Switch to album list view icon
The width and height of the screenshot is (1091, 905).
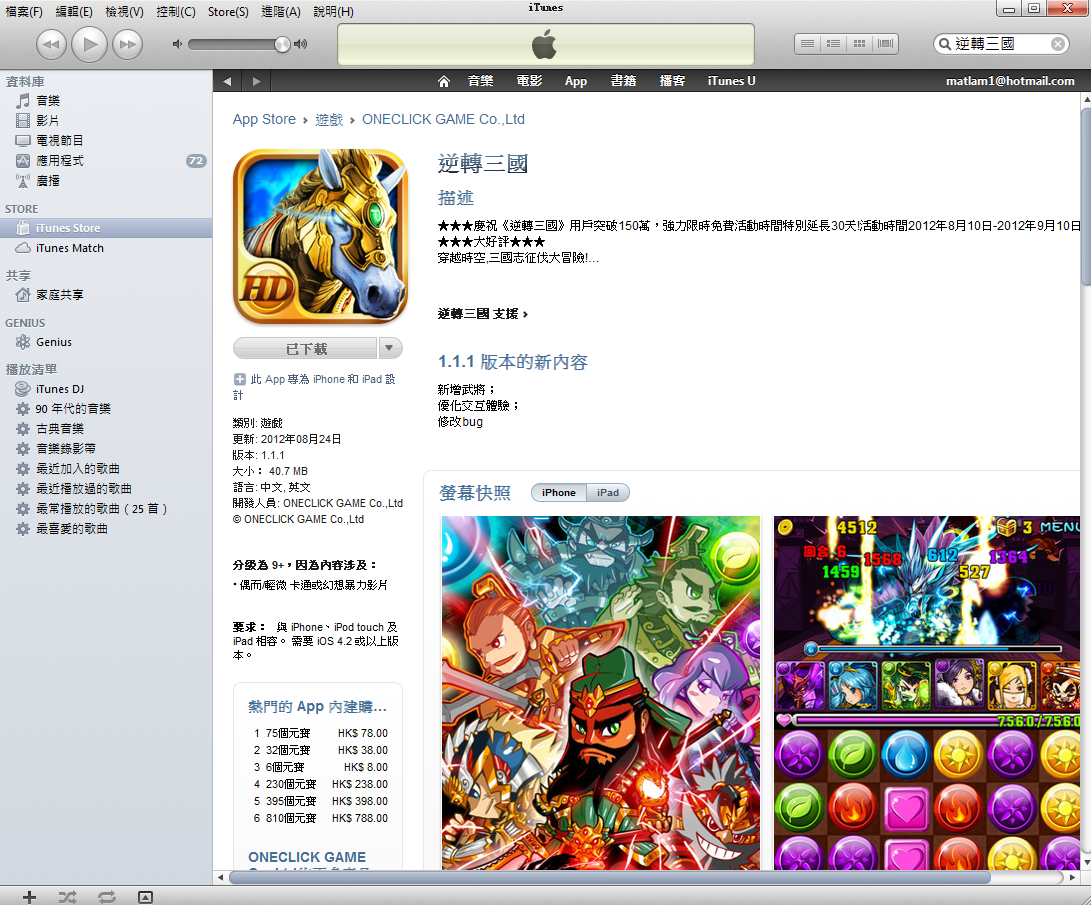[x=833, y=44]
